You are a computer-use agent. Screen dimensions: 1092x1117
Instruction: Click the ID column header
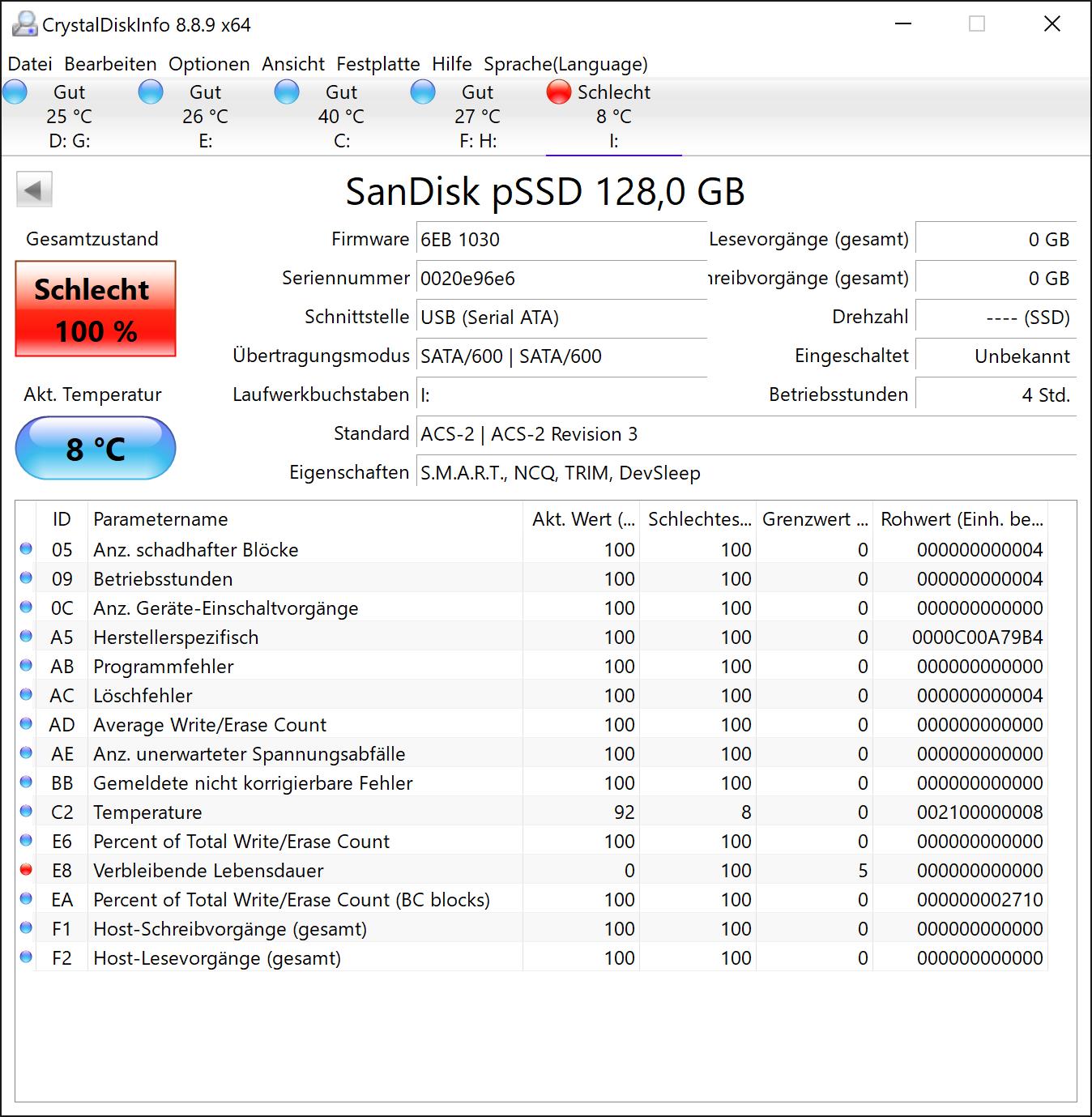point(62,519)
